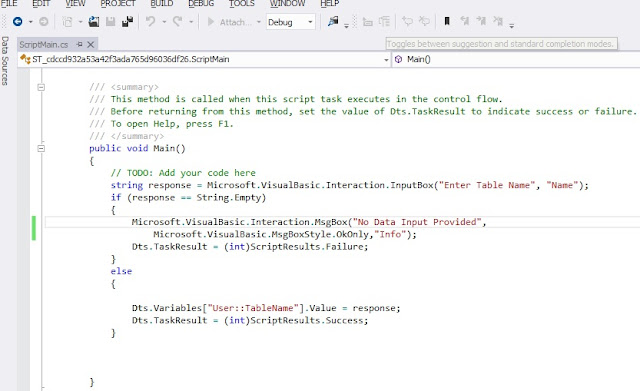
Task: Click the line 'public void Main()'
Action: [x=137, y=148]
